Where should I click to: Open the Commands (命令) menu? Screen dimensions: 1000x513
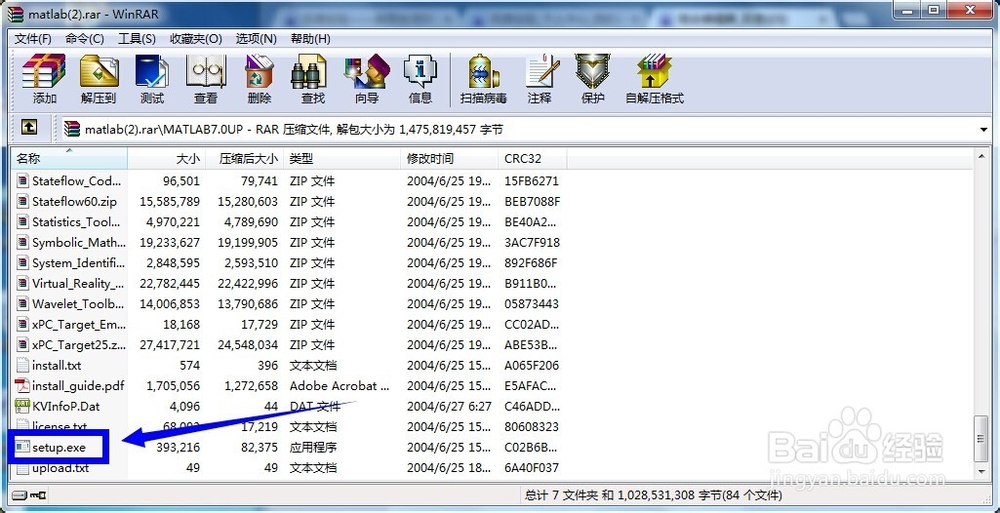(84, 39)
